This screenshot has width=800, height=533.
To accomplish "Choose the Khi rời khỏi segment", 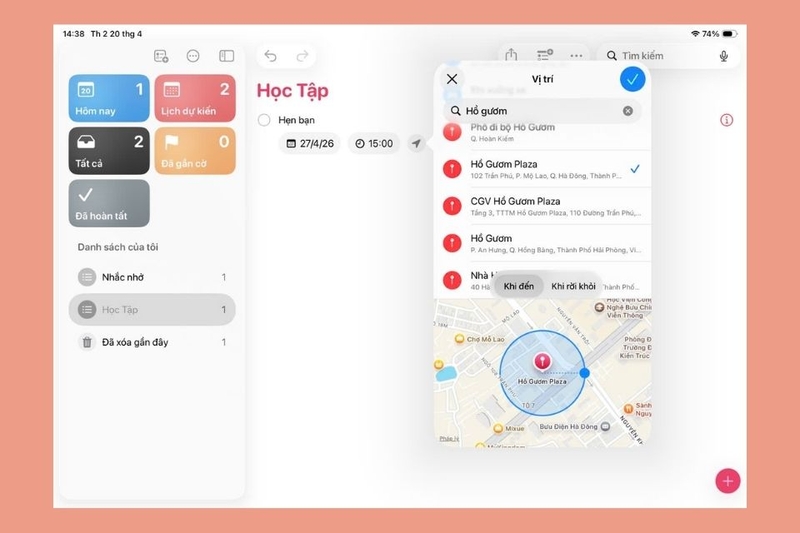I will tap(573, 286).
